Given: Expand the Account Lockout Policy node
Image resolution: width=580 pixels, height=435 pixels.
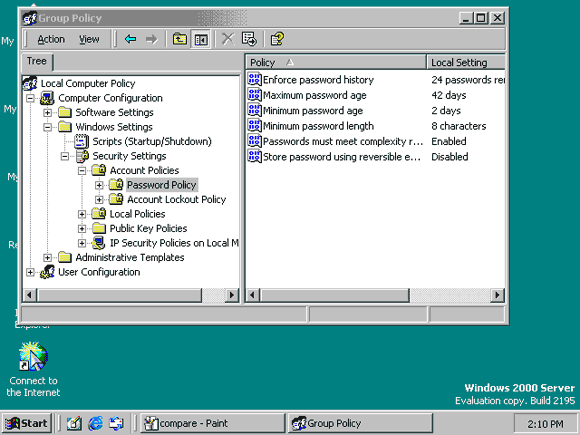Looking at the screenshot, I should coord(99,200).
